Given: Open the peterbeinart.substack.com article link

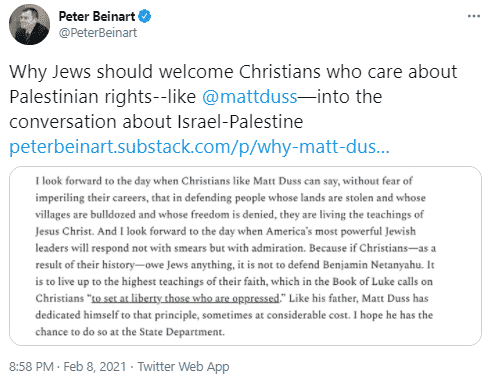Looking at the screenshot, I should 199,147.
